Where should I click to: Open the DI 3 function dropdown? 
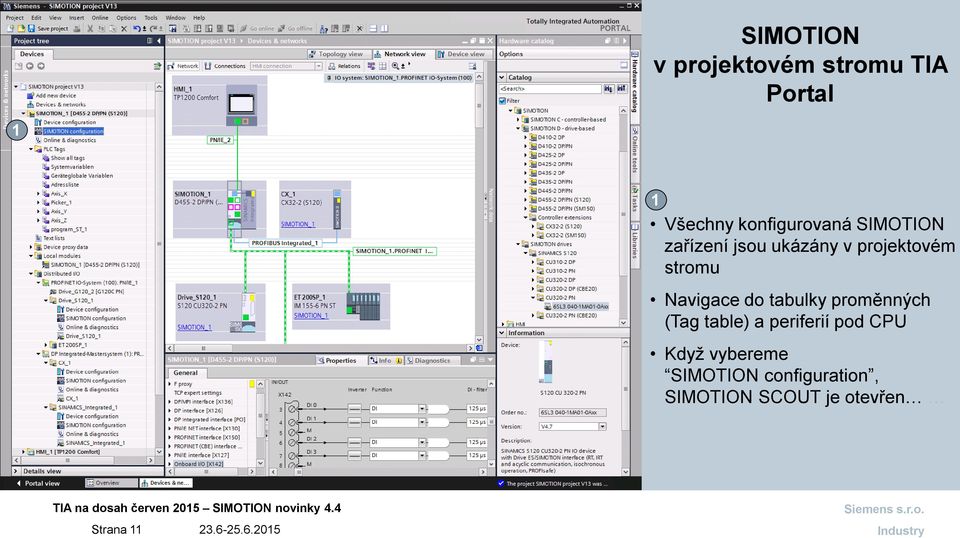point(422,455)
